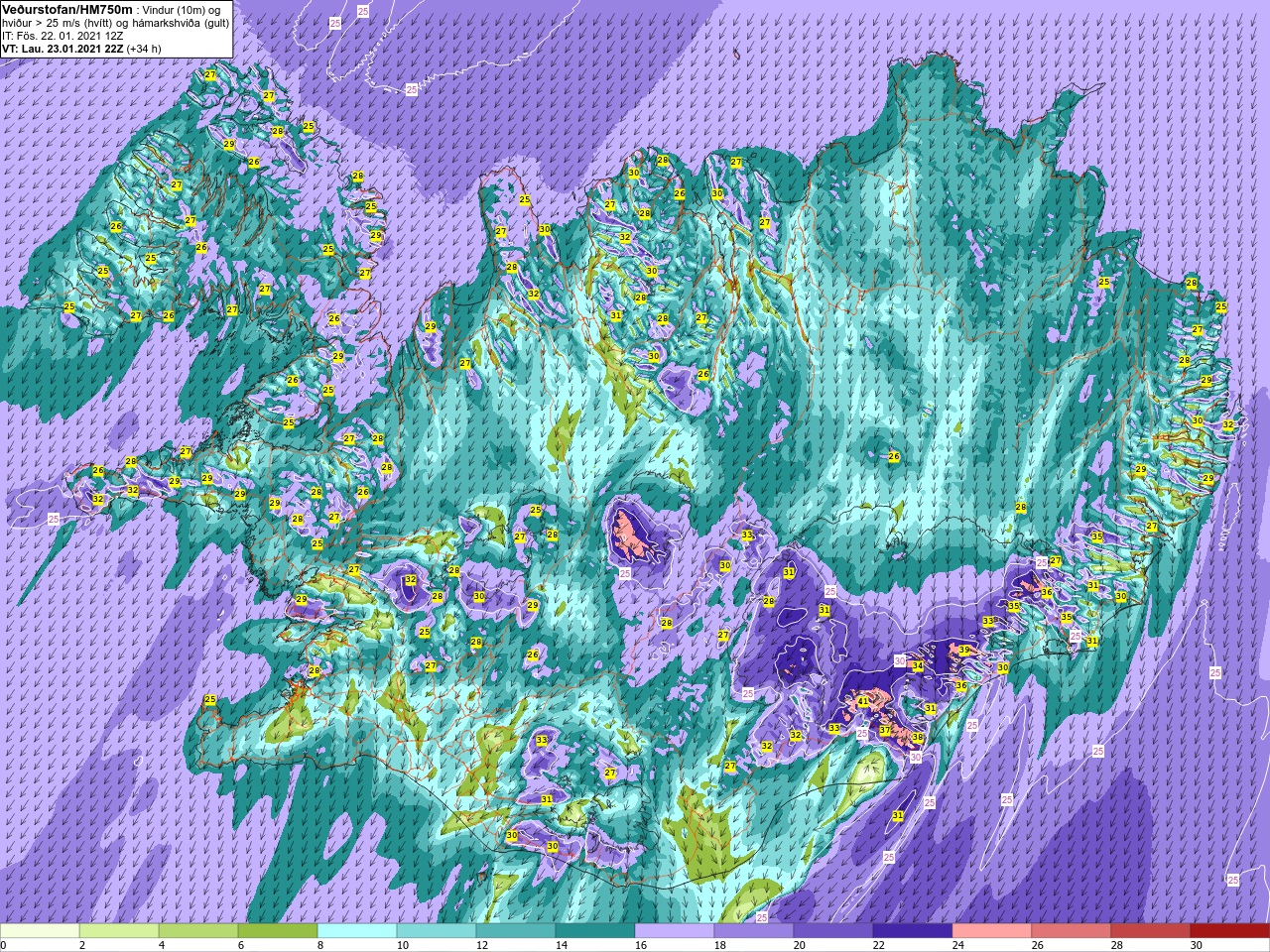1270x952 pixels.
Task: Click the yellow '41' maximum gust label
Action: [x=863, y=702]
